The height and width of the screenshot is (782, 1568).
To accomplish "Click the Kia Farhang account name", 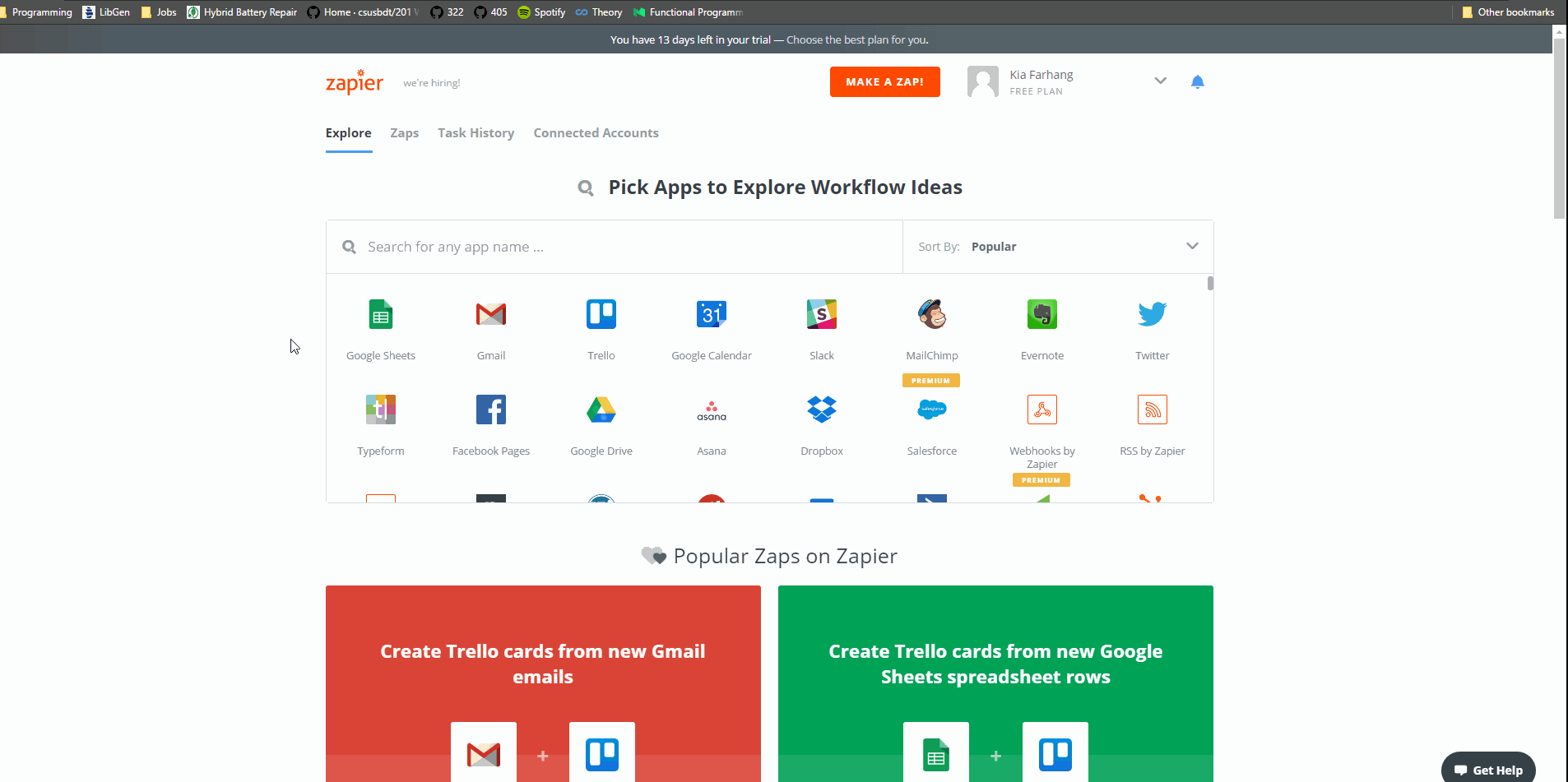I will coord(1041,75).
